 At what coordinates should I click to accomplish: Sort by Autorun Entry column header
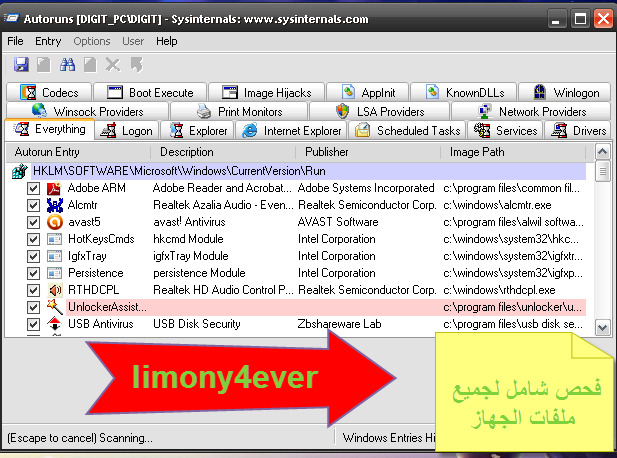pyautogui.click(x=79, y=152)
